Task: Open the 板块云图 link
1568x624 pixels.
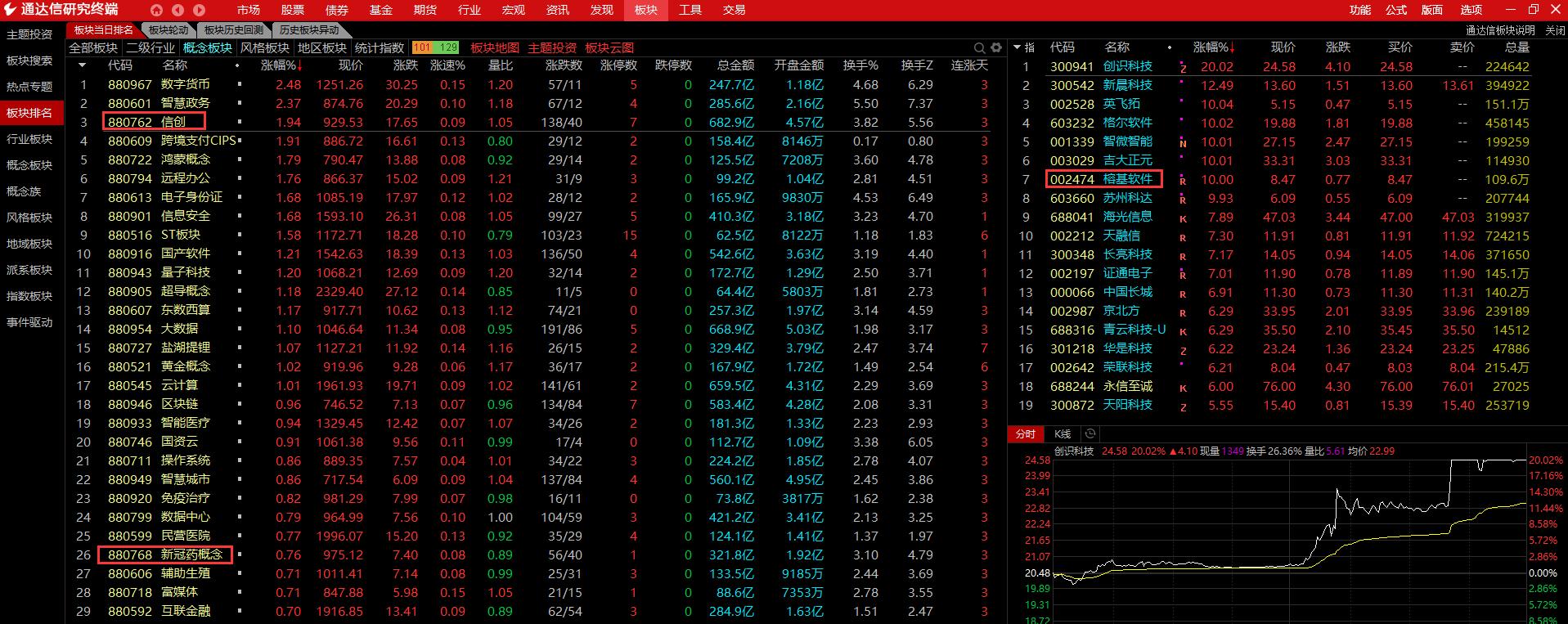Action: click(609, 47)
